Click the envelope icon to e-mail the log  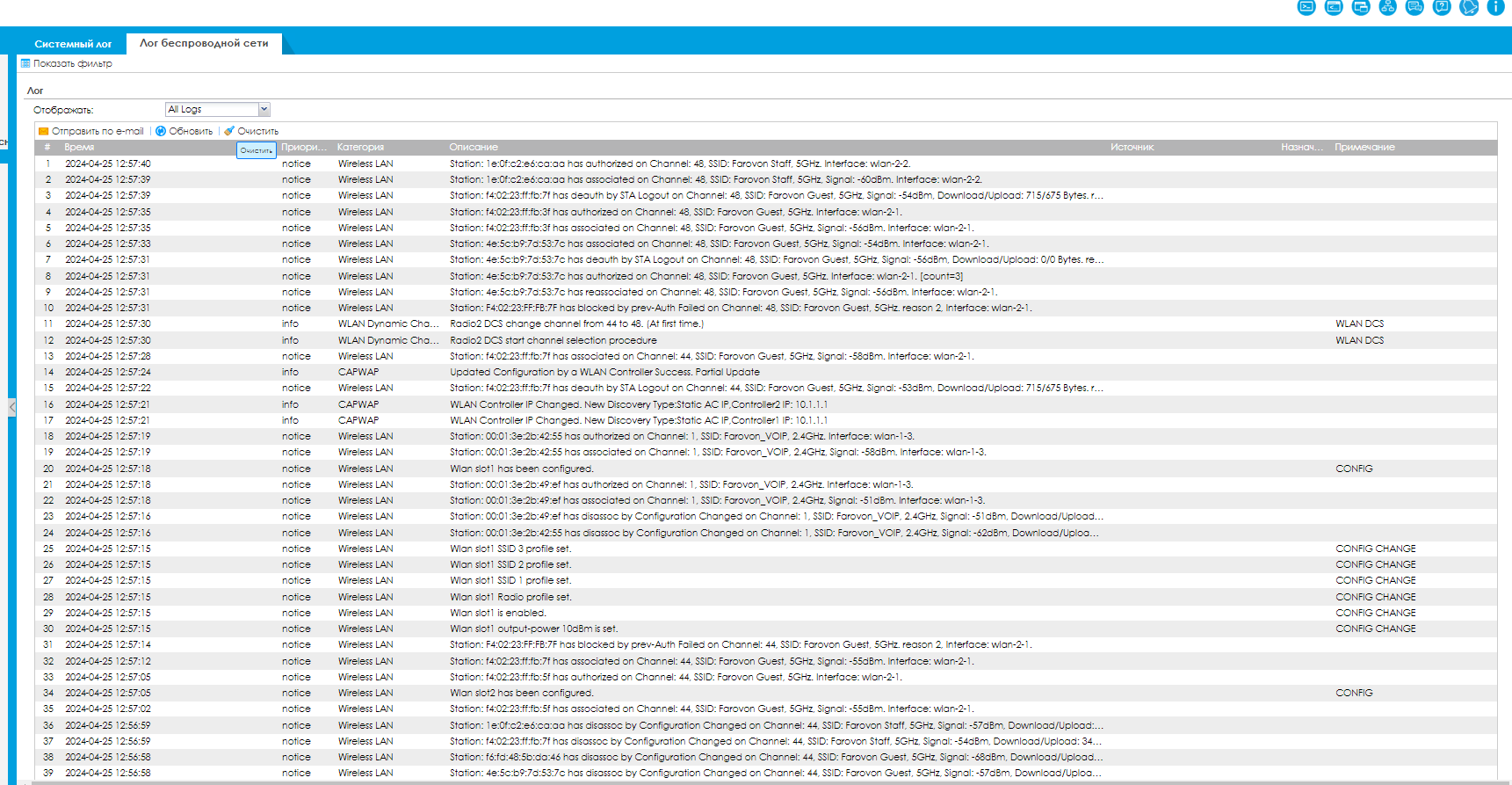44,131
